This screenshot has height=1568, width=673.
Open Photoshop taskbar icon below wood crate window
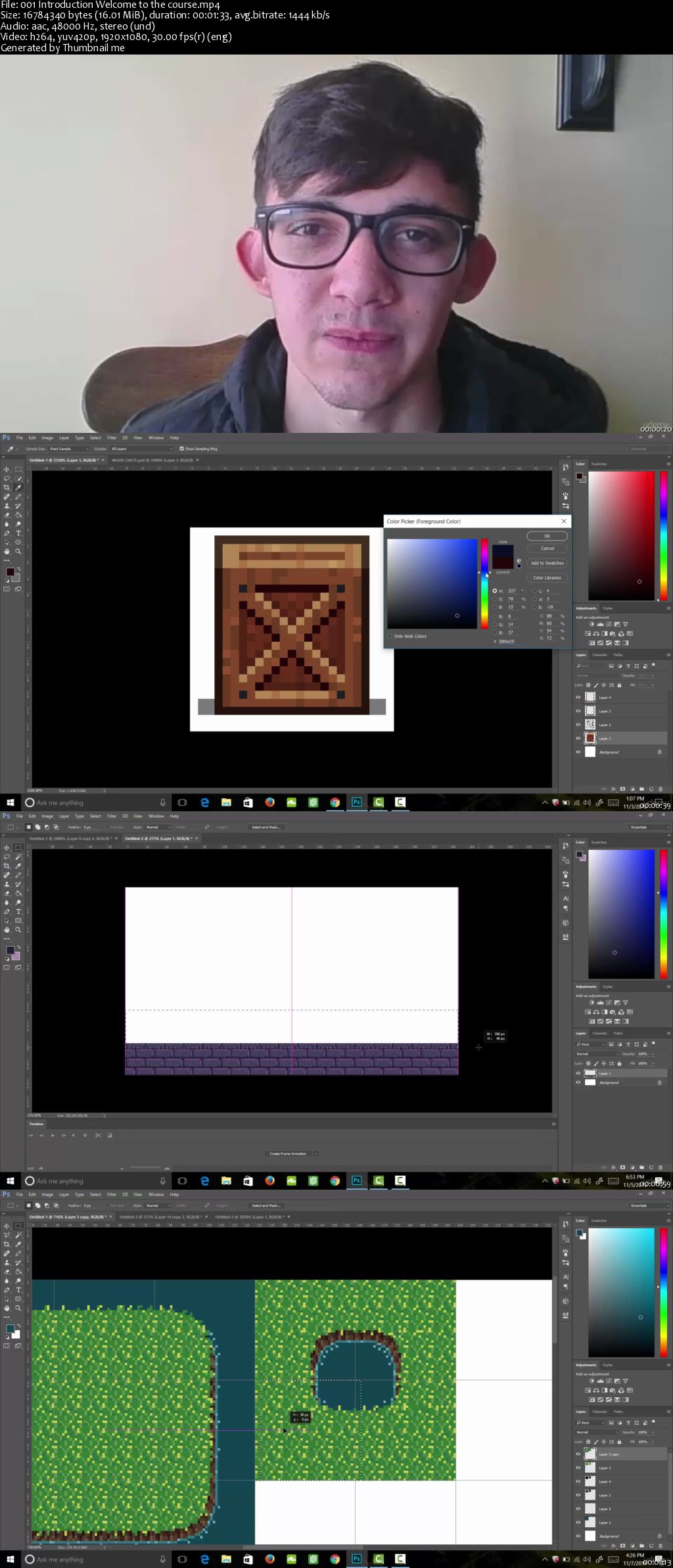356,802
